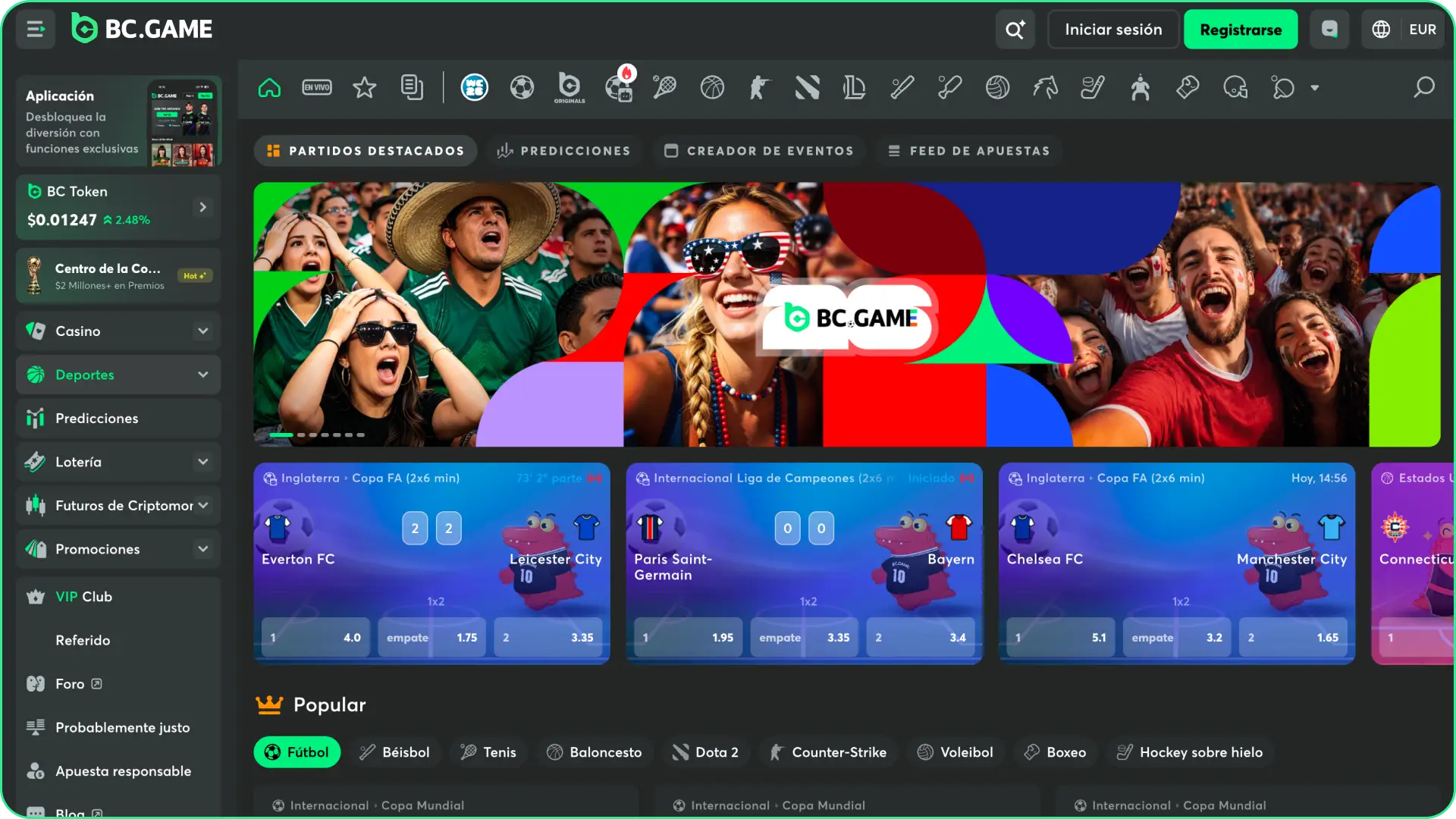The height and width of the screenshot is (819, 1456).
Task: Select the volleyball sport icon
Action: (997, 88)
